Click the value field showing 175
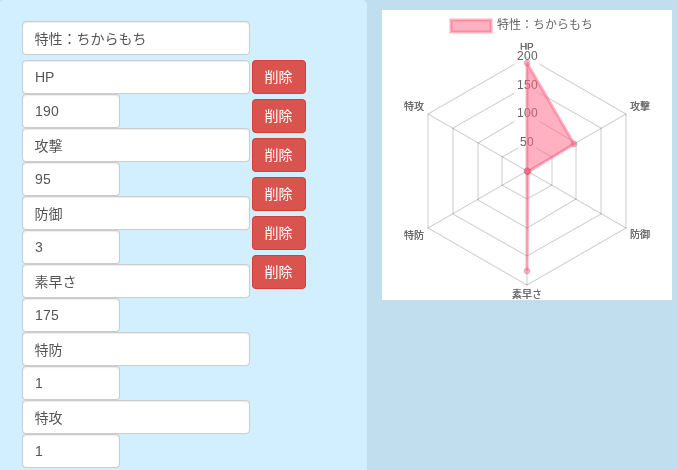678x470 pixels. [71, 315]
